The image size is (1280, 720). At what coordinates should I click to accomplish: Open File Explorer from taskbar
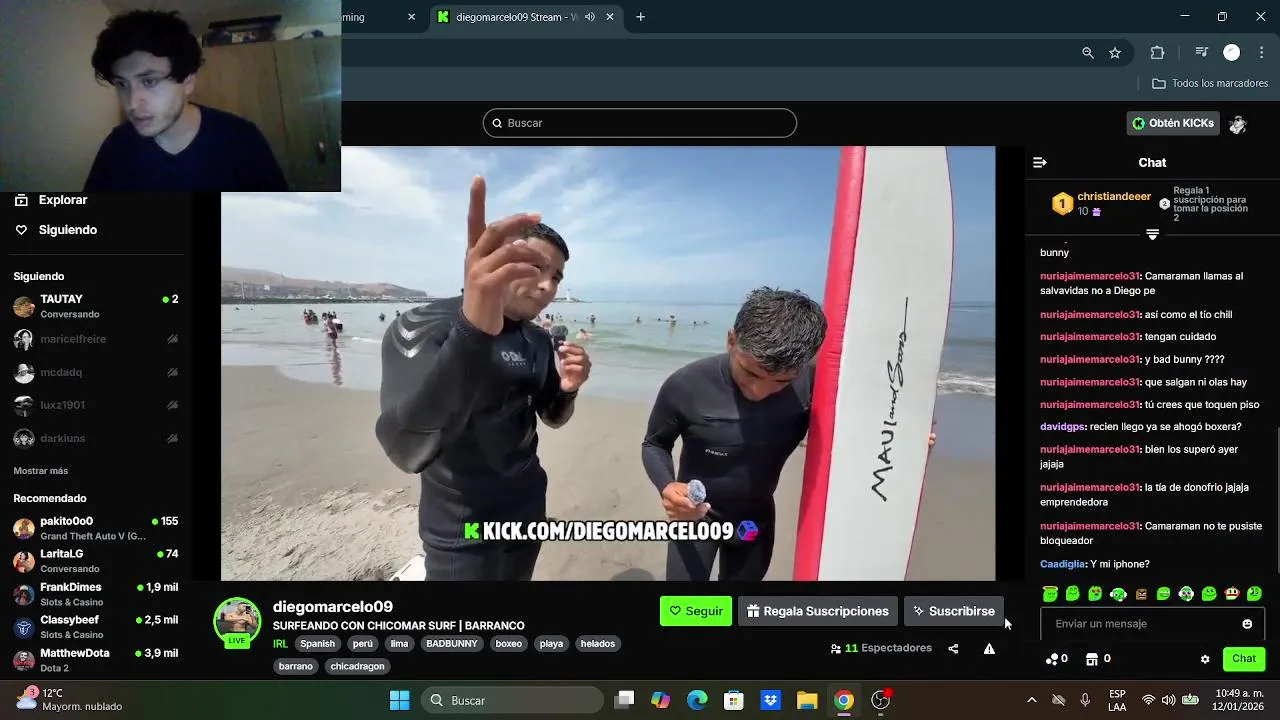click(807, 700)
